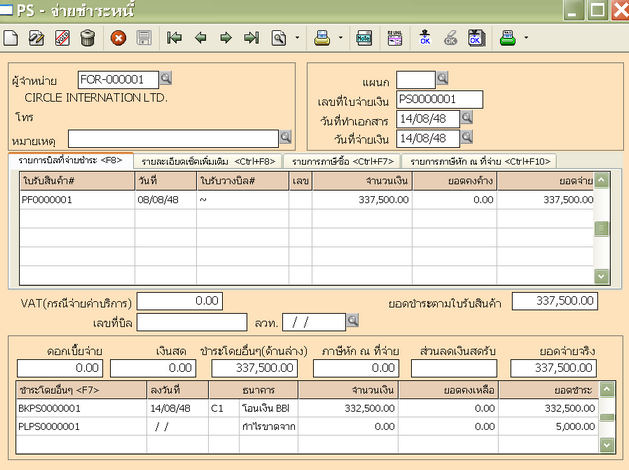
Task: Open dropdown arrow next to find icon
Action: coord(297,39)
